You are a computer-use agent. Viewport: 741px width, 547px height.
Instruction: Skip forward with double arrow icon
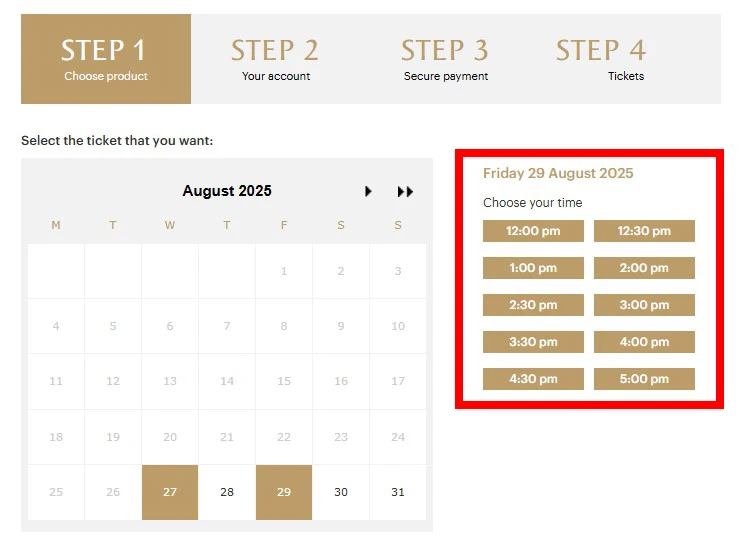(405, 191)
